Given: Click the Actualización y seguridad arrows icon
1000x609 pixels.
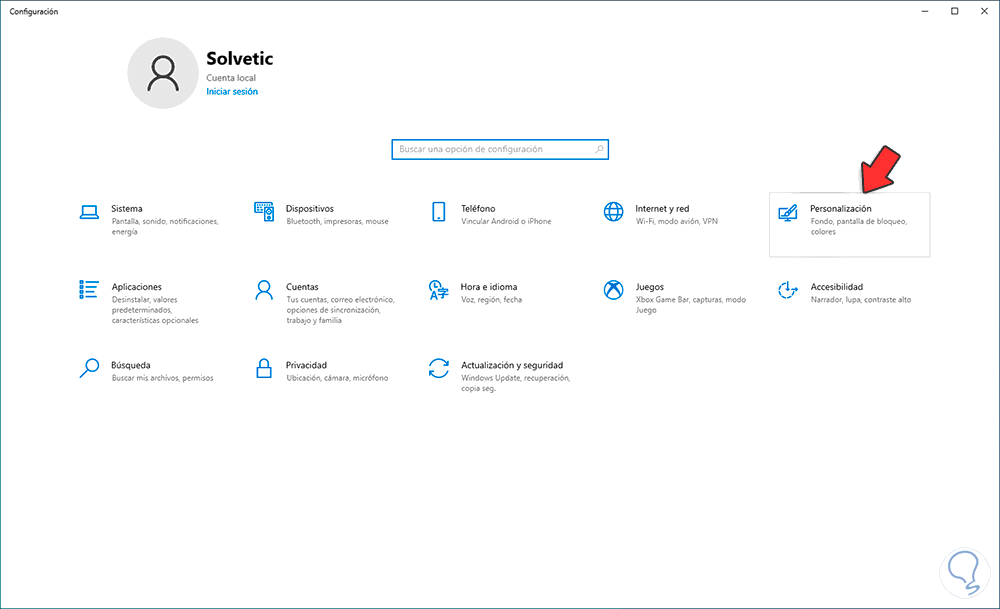Looking at the screenshot, I should tap(438, 368).
